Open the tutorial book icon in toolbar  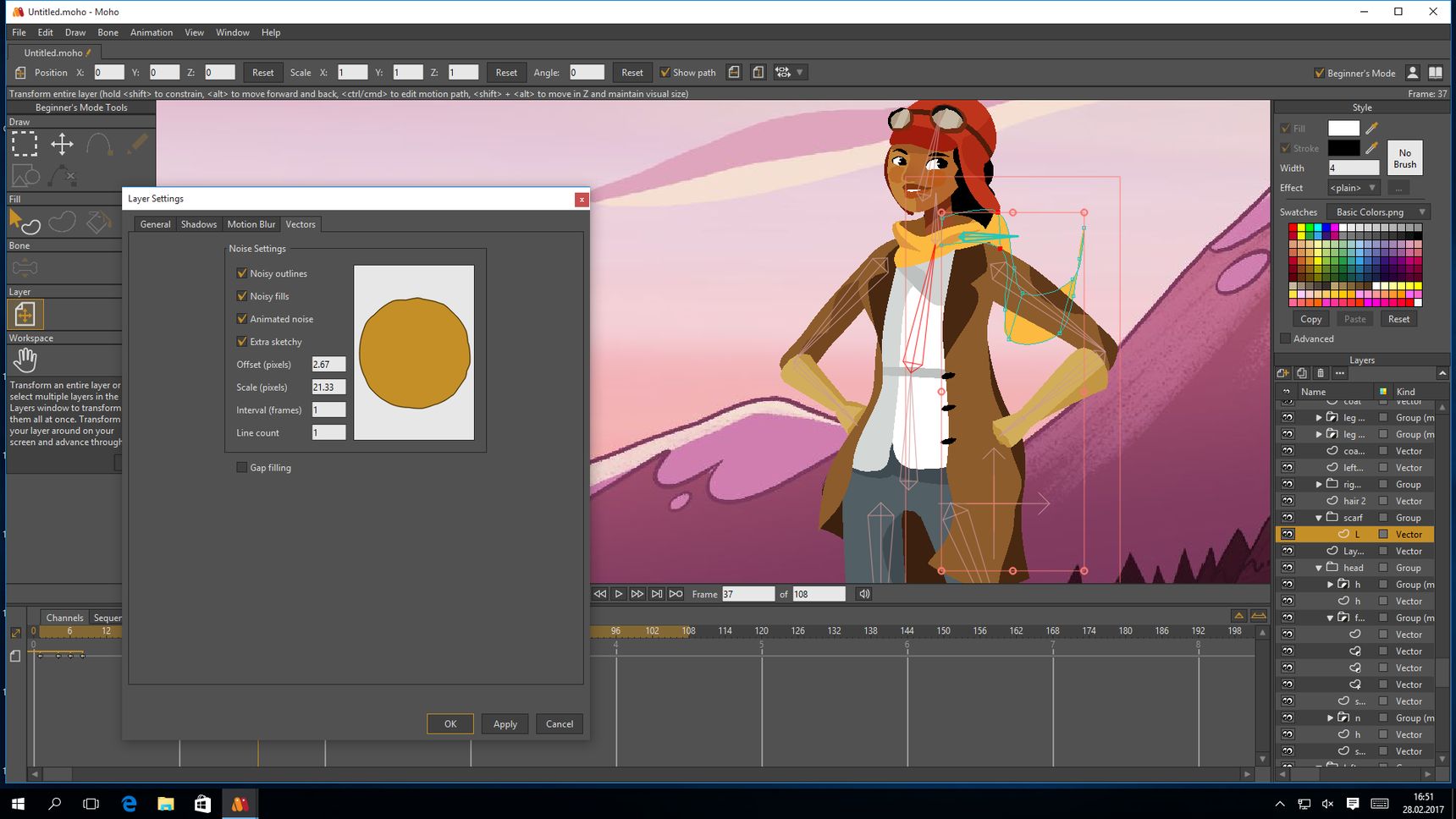(1436, 73)
